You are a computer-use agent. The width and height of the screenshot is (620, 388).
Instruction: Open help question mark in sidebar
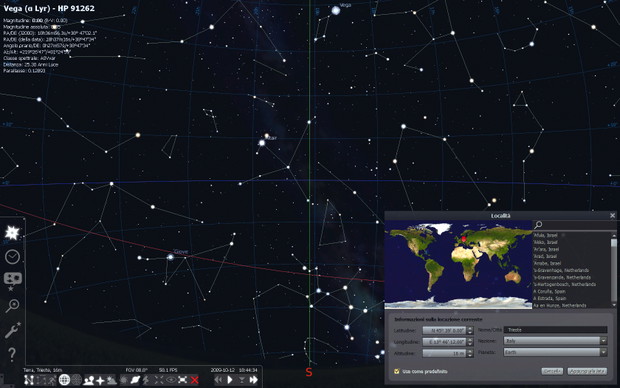click(12, 354)
